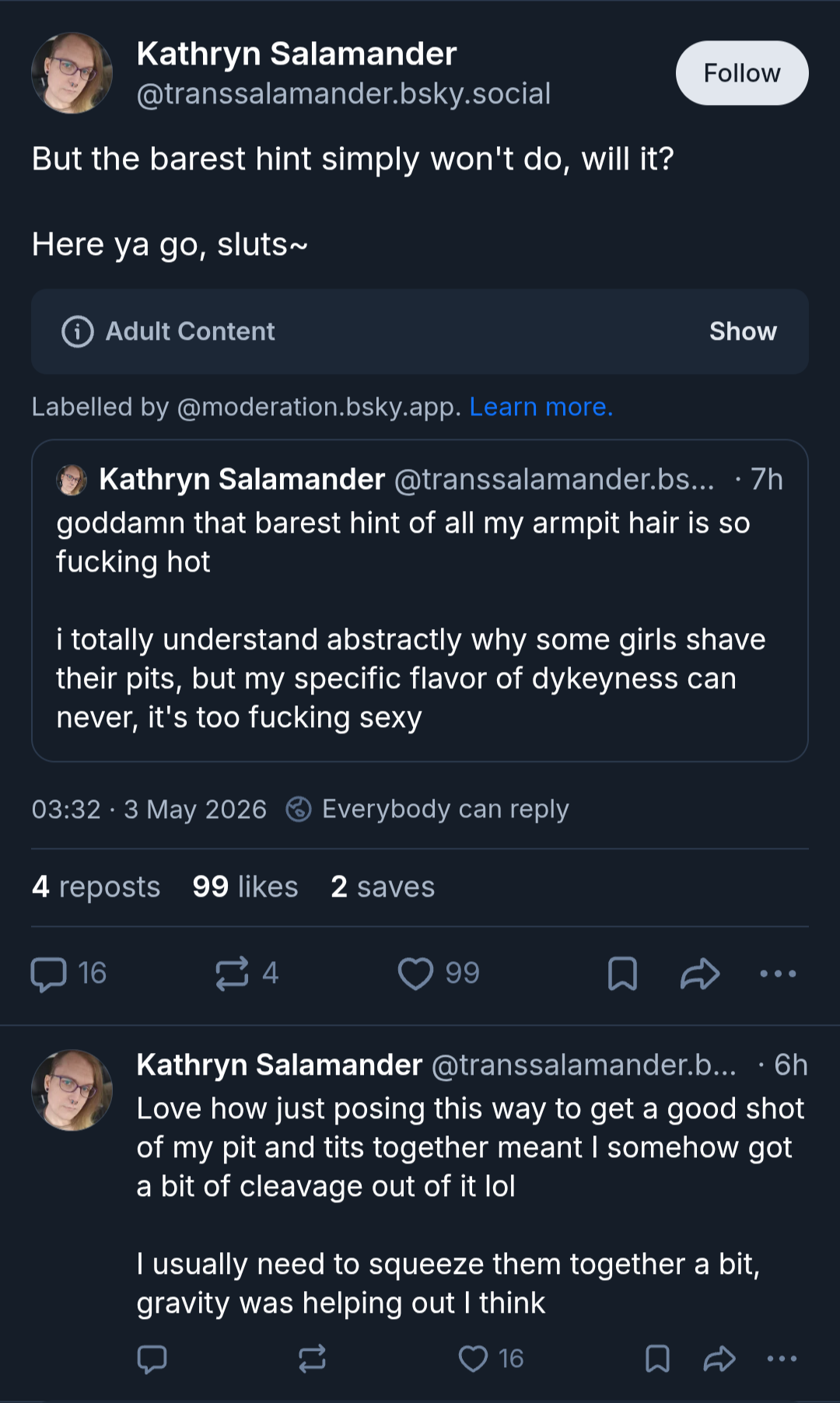Open more options on the 6h reply
This screenshot has height=1403, width=840.
click(x=782, y=1359)
